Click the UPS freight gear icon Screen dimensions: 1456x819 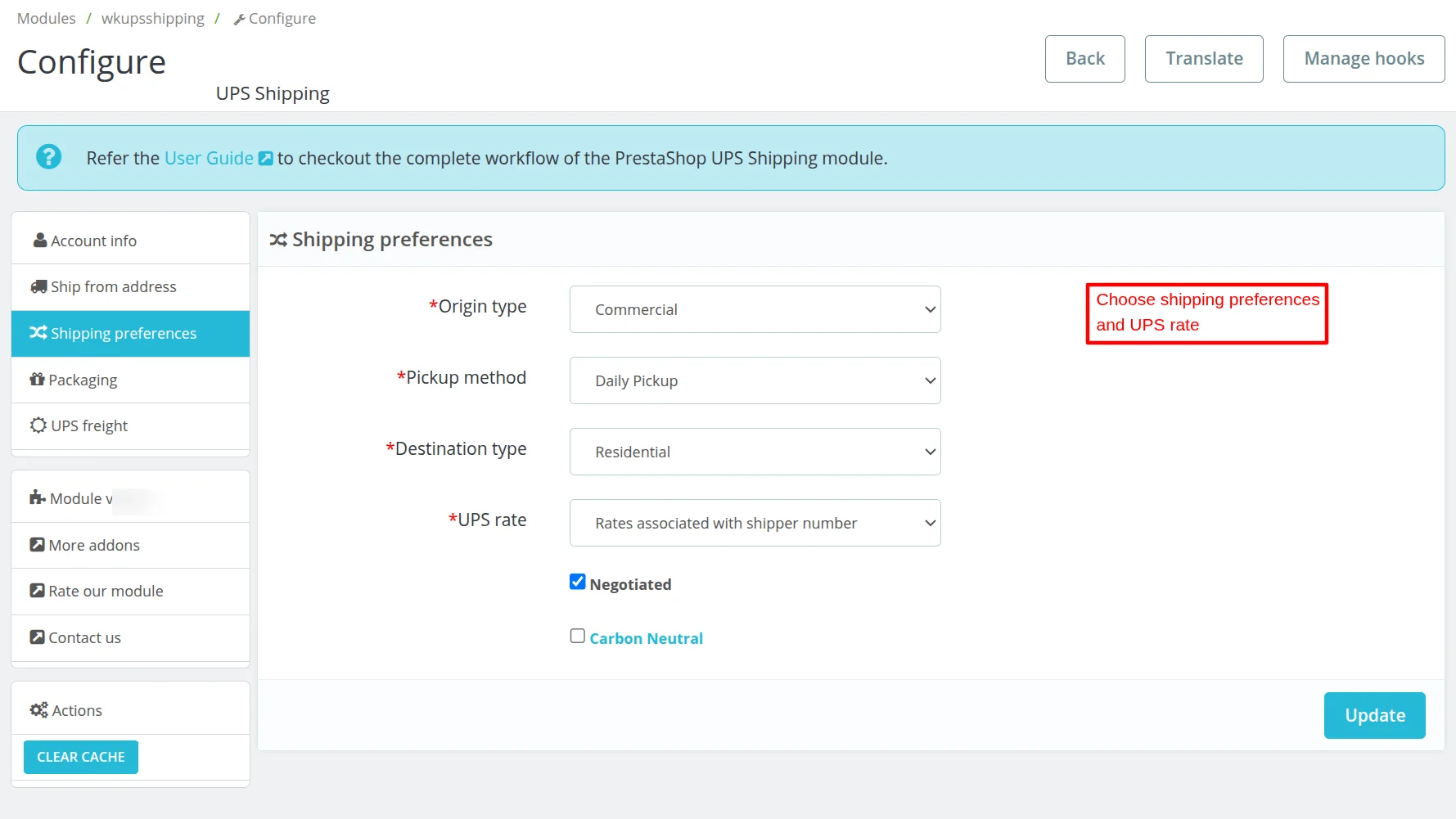coord(38,425)
